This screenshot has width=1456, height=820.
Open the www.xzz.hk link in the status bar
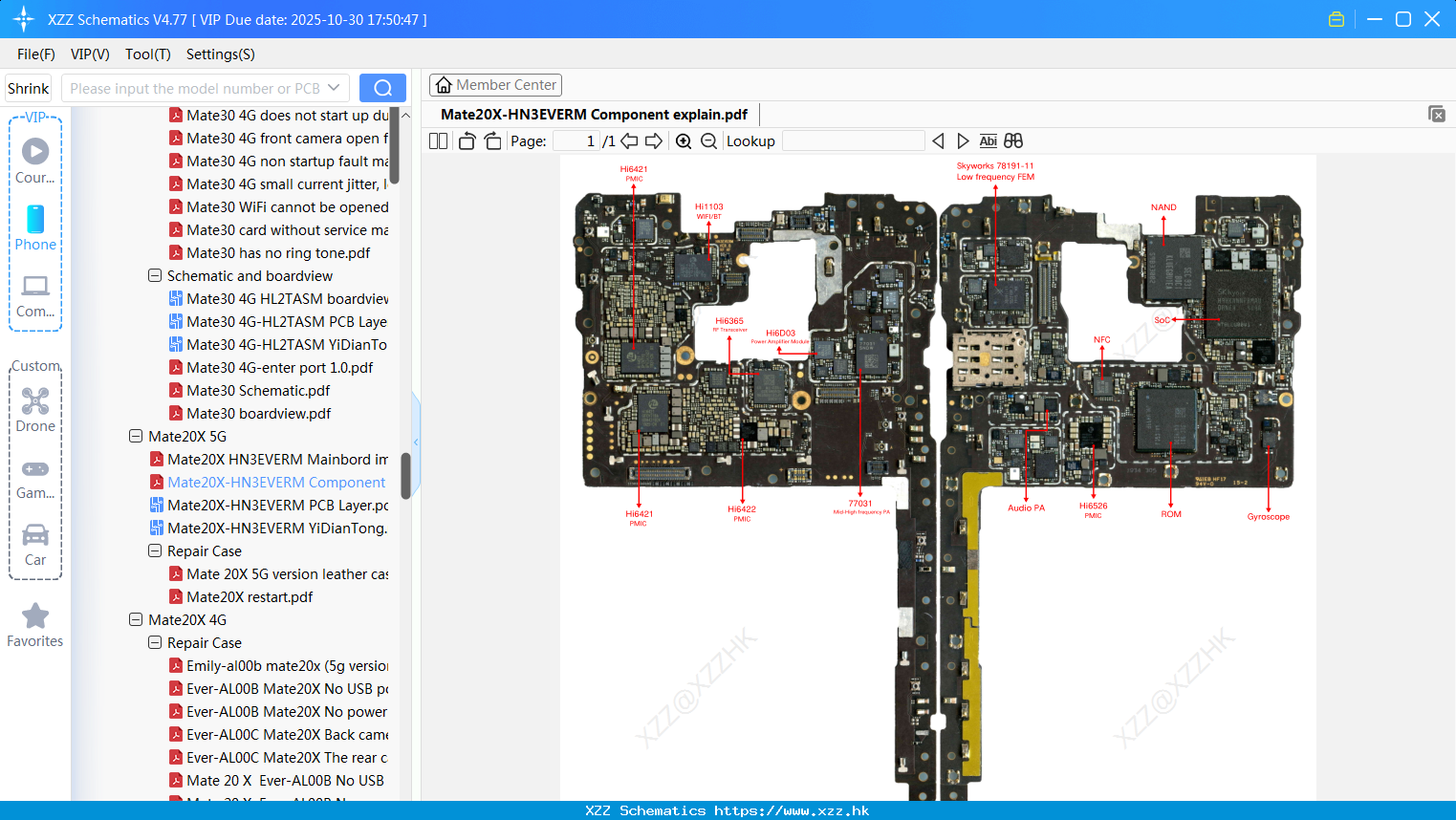pos(792,810)
